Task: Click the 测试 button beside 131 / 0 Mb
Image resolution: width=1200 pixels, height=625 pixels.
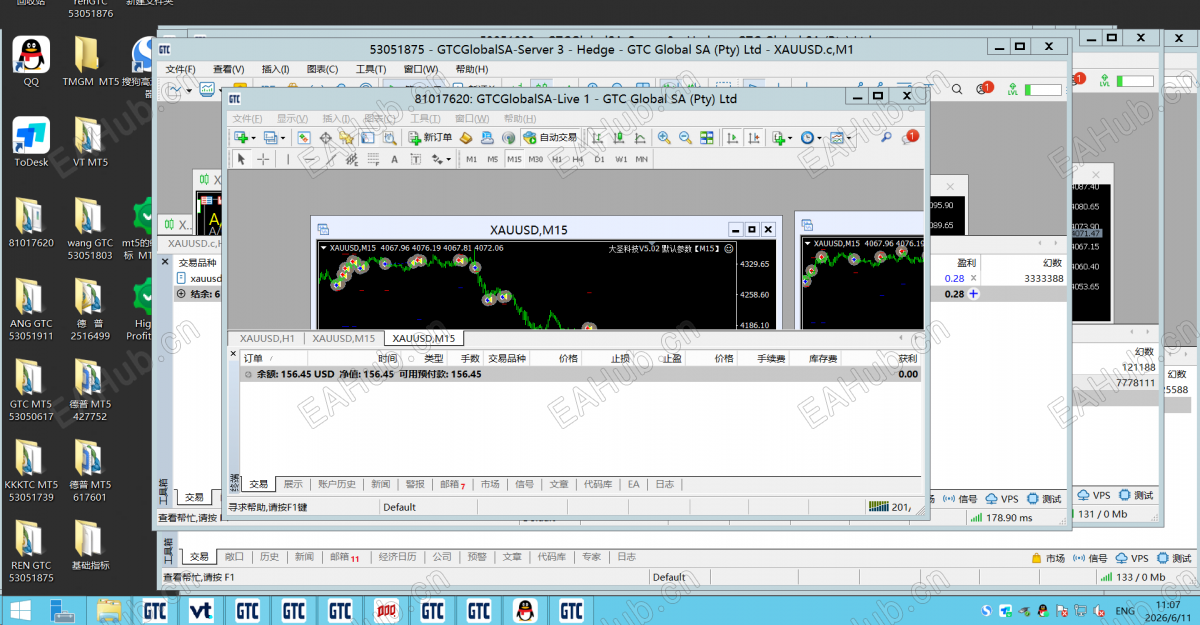Action: [1135, 495]
